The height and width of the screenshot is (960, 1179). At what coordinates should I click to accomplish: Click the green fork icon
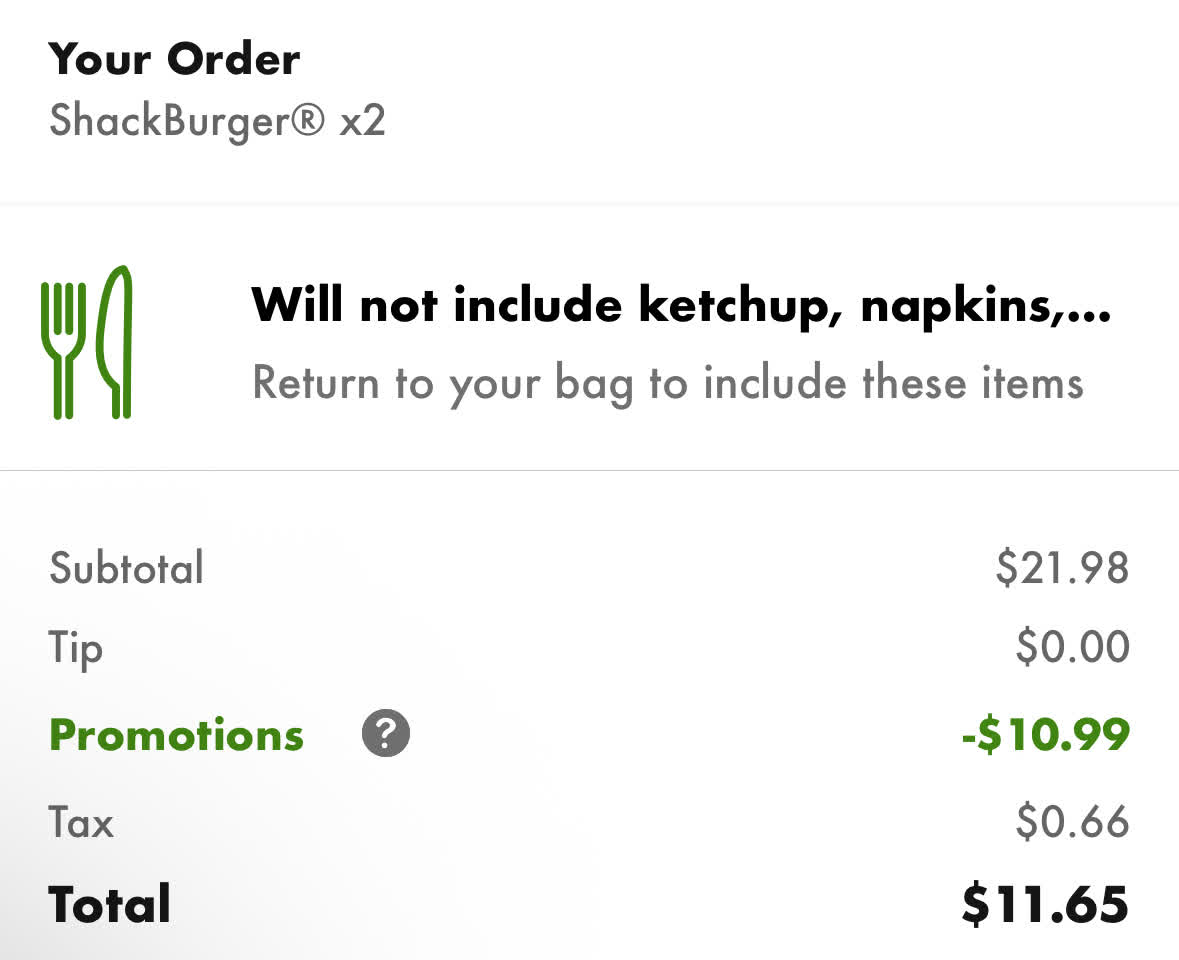click(63, 345)
